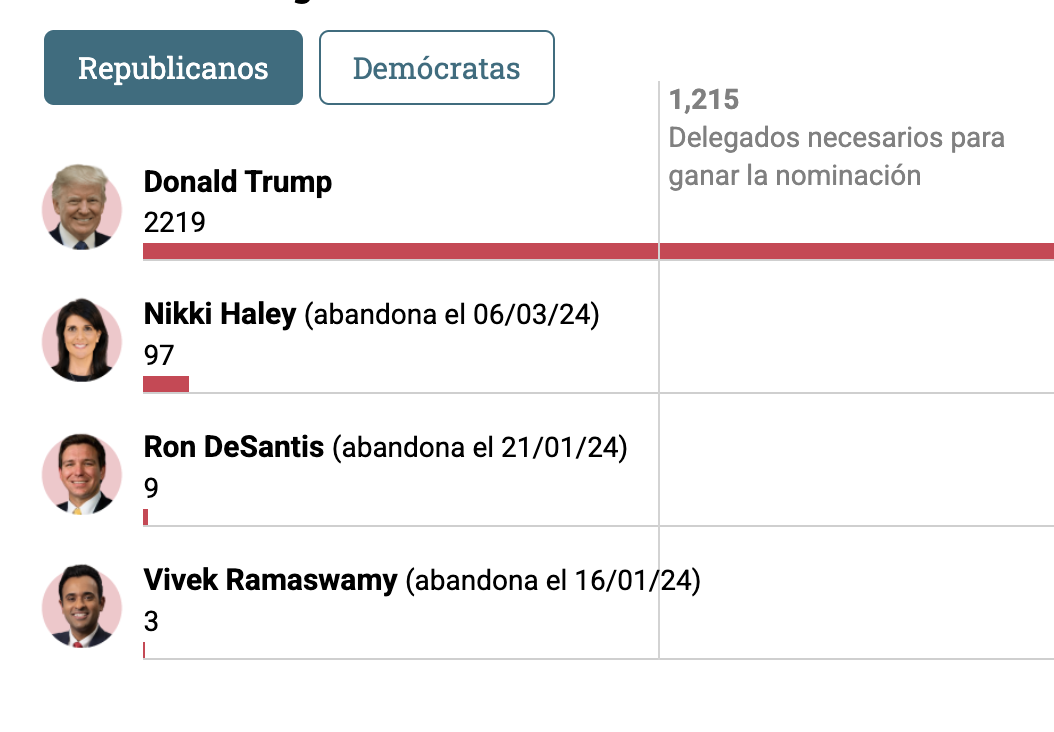Screen dimensions: 1054x732
Task: Click Trump's long red delegate bar
Action: (x=598, y=251)
